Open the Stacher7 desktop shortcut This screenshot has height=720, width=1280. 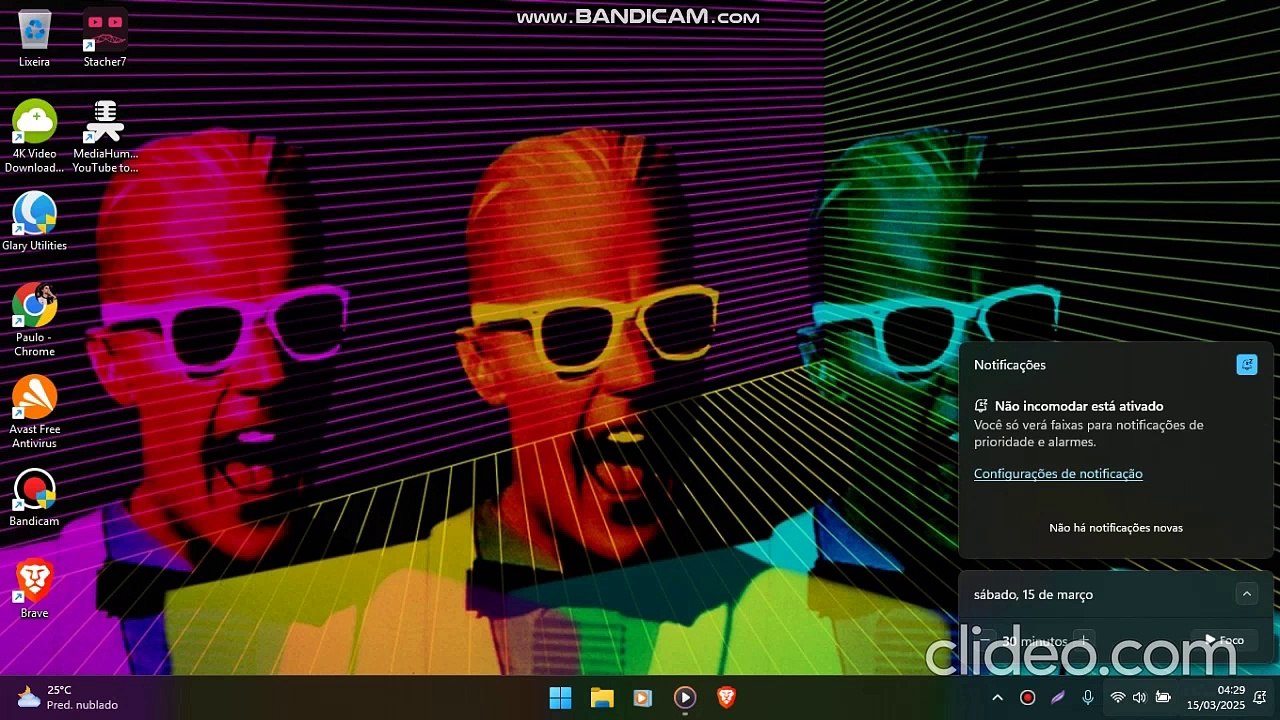point(105,38)
